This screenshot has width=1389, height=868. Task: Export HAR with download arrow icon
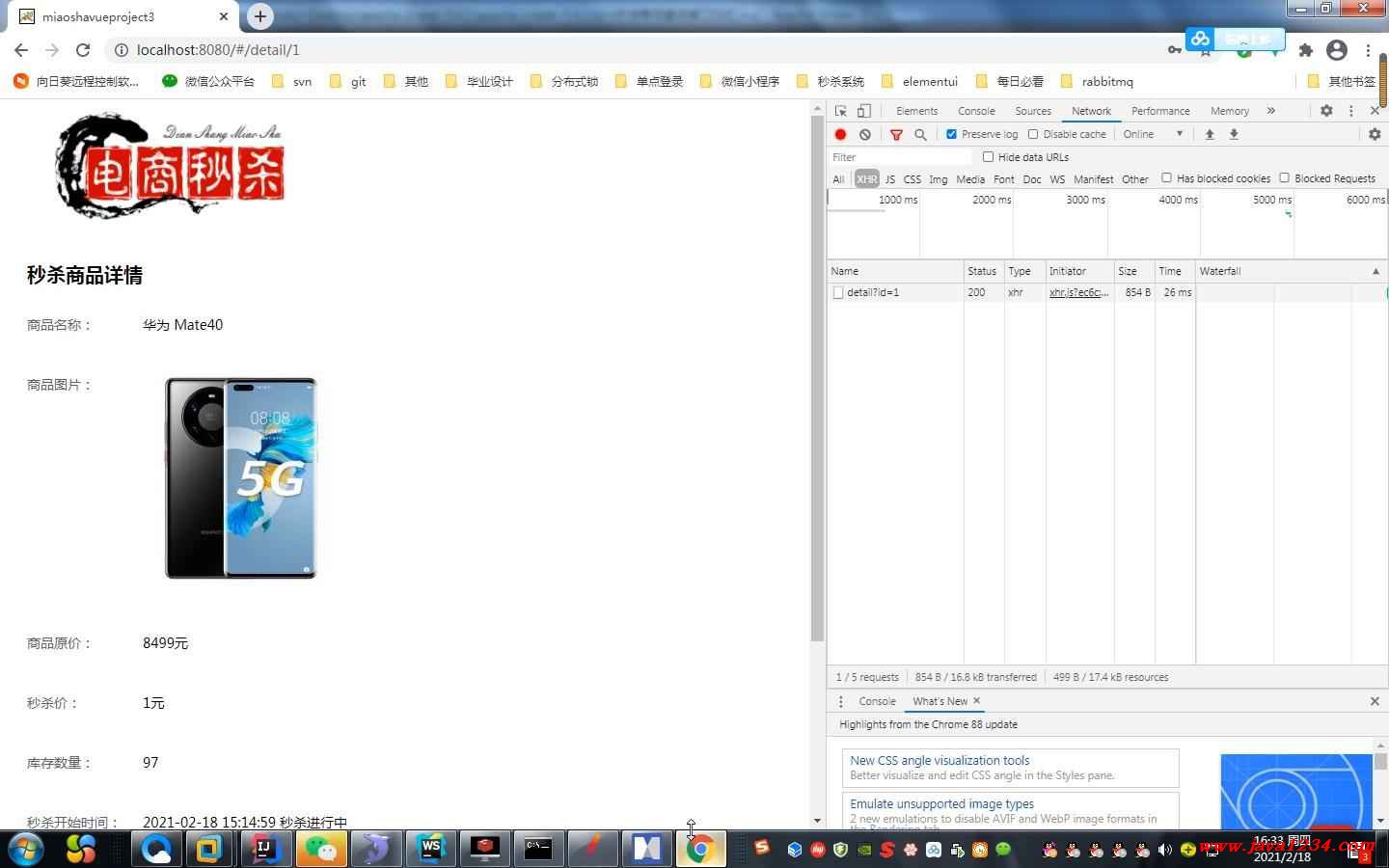click(x=1234, y=134)
